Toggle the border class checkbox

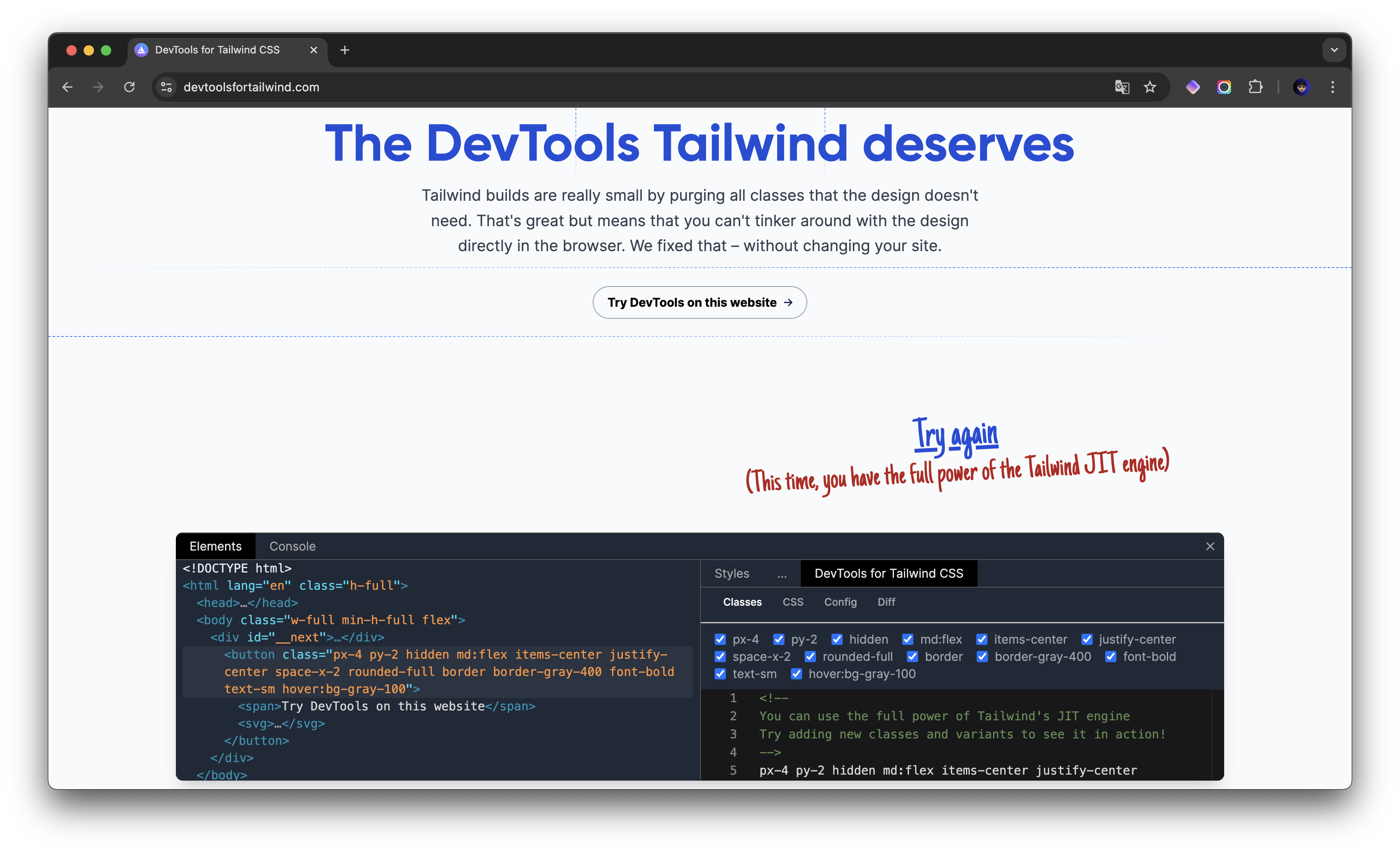click(912, 657)
